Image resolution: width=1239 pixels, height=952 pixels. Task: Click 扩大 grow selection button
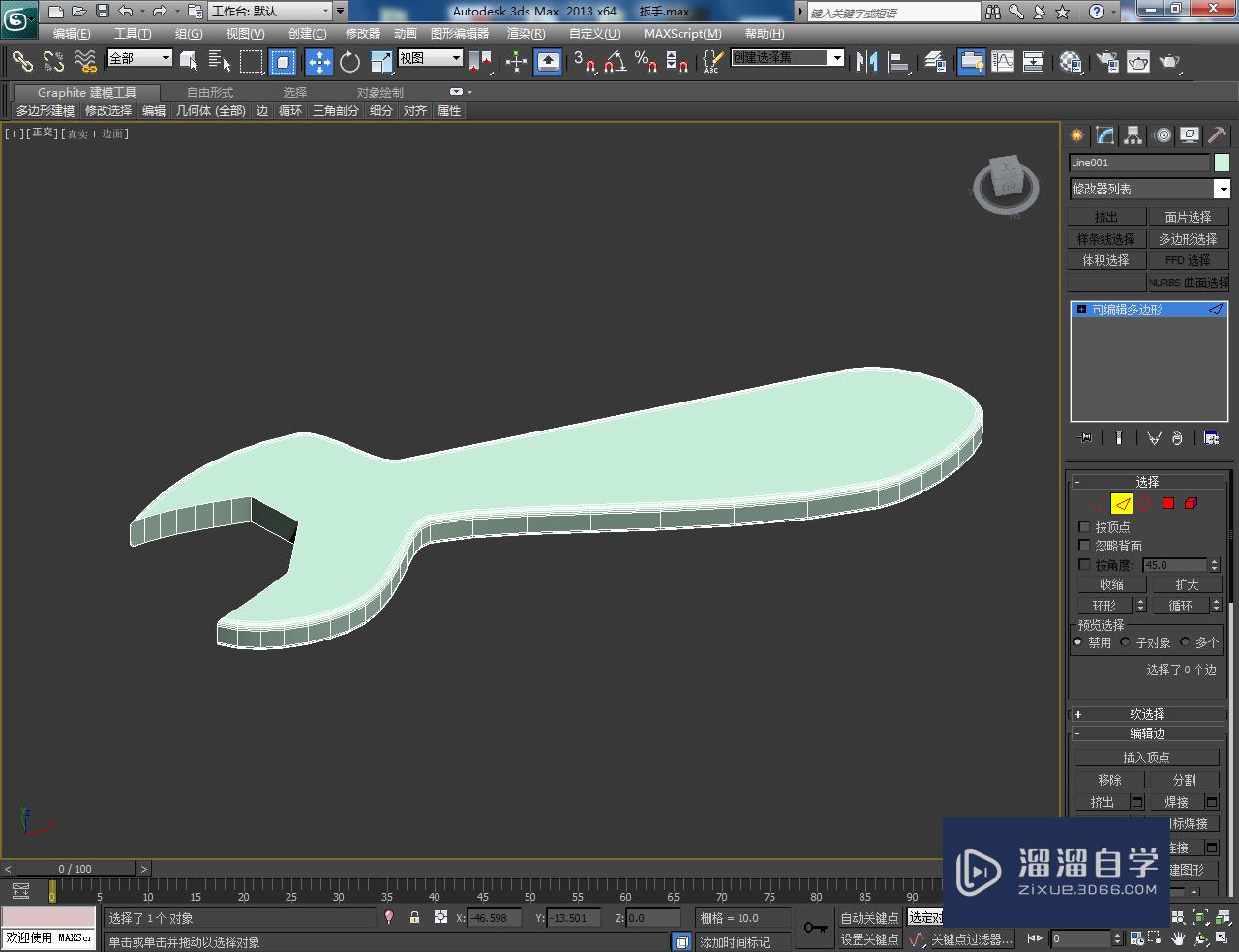[x=1187, y=584]
